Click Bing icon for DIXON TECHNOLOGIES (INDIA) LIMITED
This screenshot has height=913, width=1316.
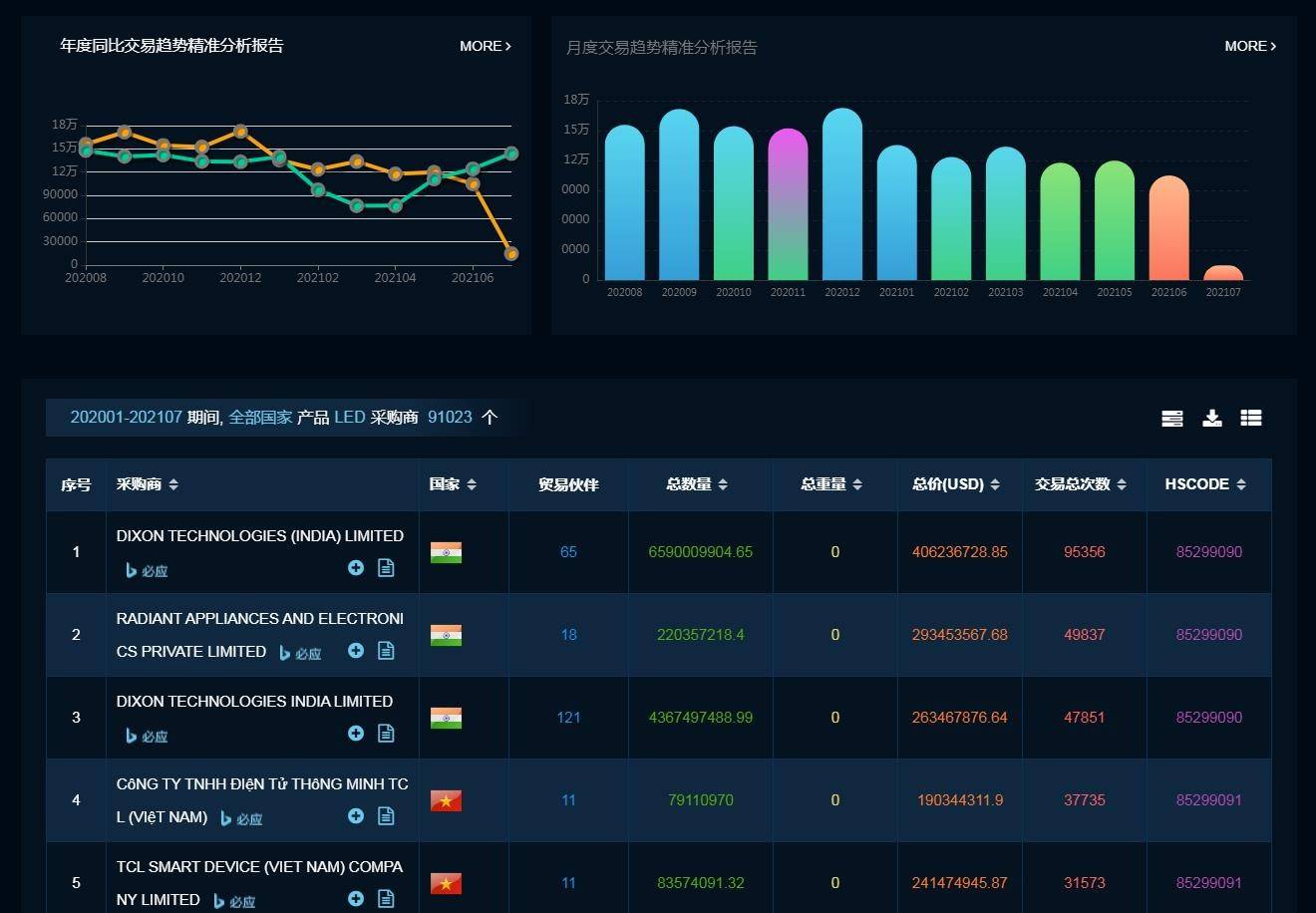click(147, 570)
